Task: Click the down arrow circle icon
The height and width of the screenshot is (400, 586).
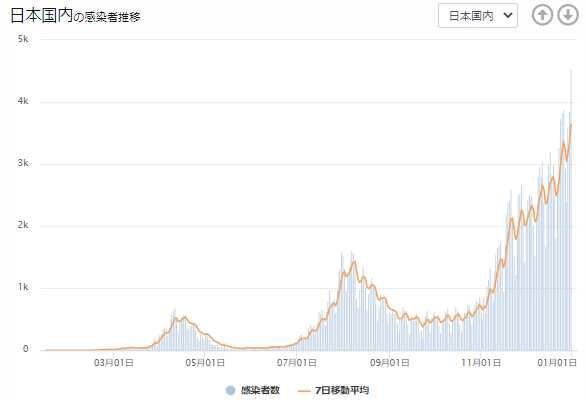Action: pos(568,15)
